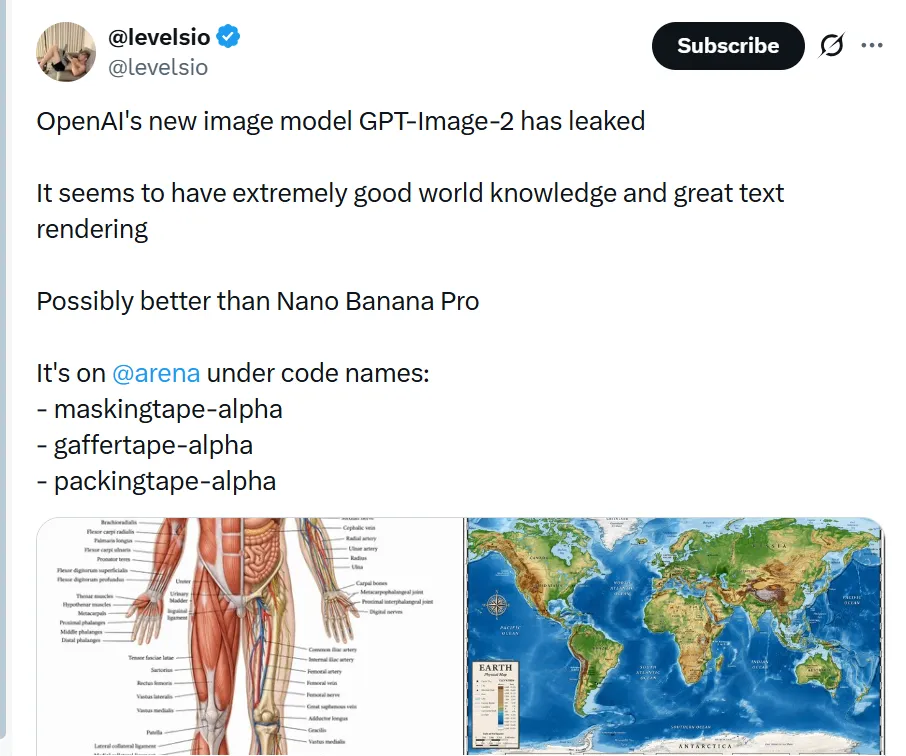Screen dimensions: 906x756
Task: Click the packingtape-alpha code name line
Action: [x=156, y=481]
